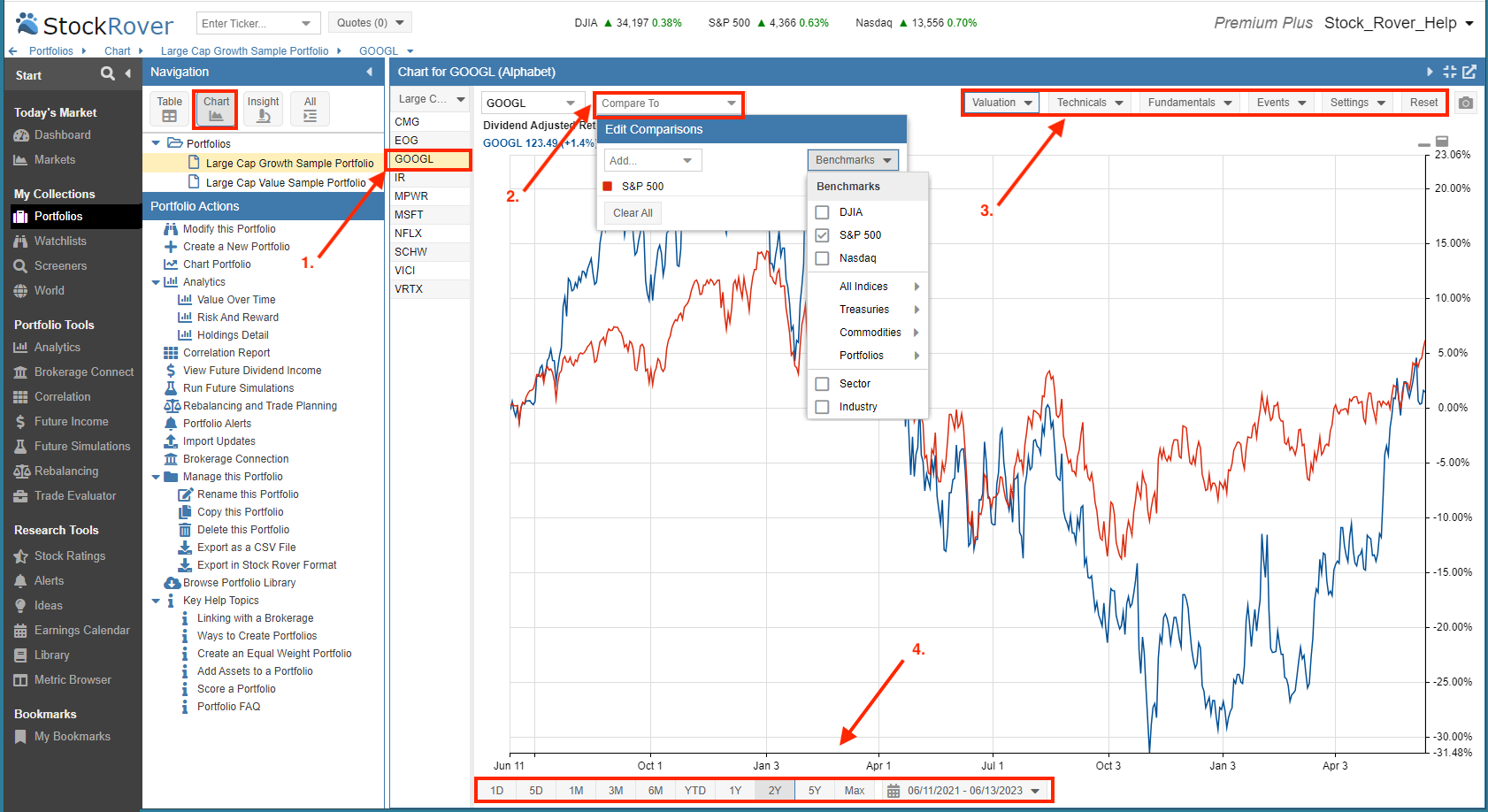Click the S&P 500 red color swatch

click(x=608, y=186)
